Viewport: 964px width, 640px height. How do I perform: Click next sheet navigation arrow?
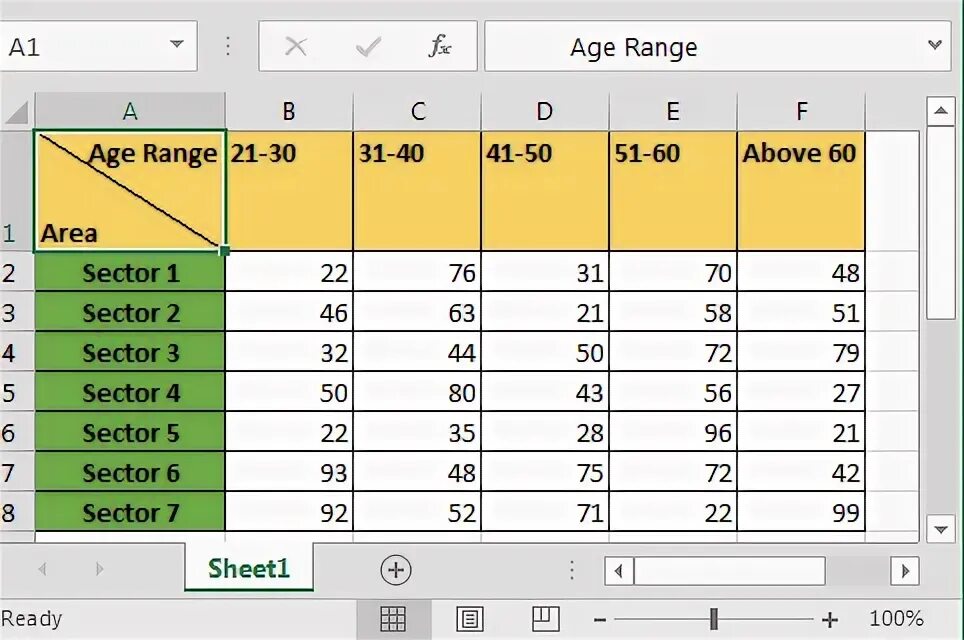[99, 569]
